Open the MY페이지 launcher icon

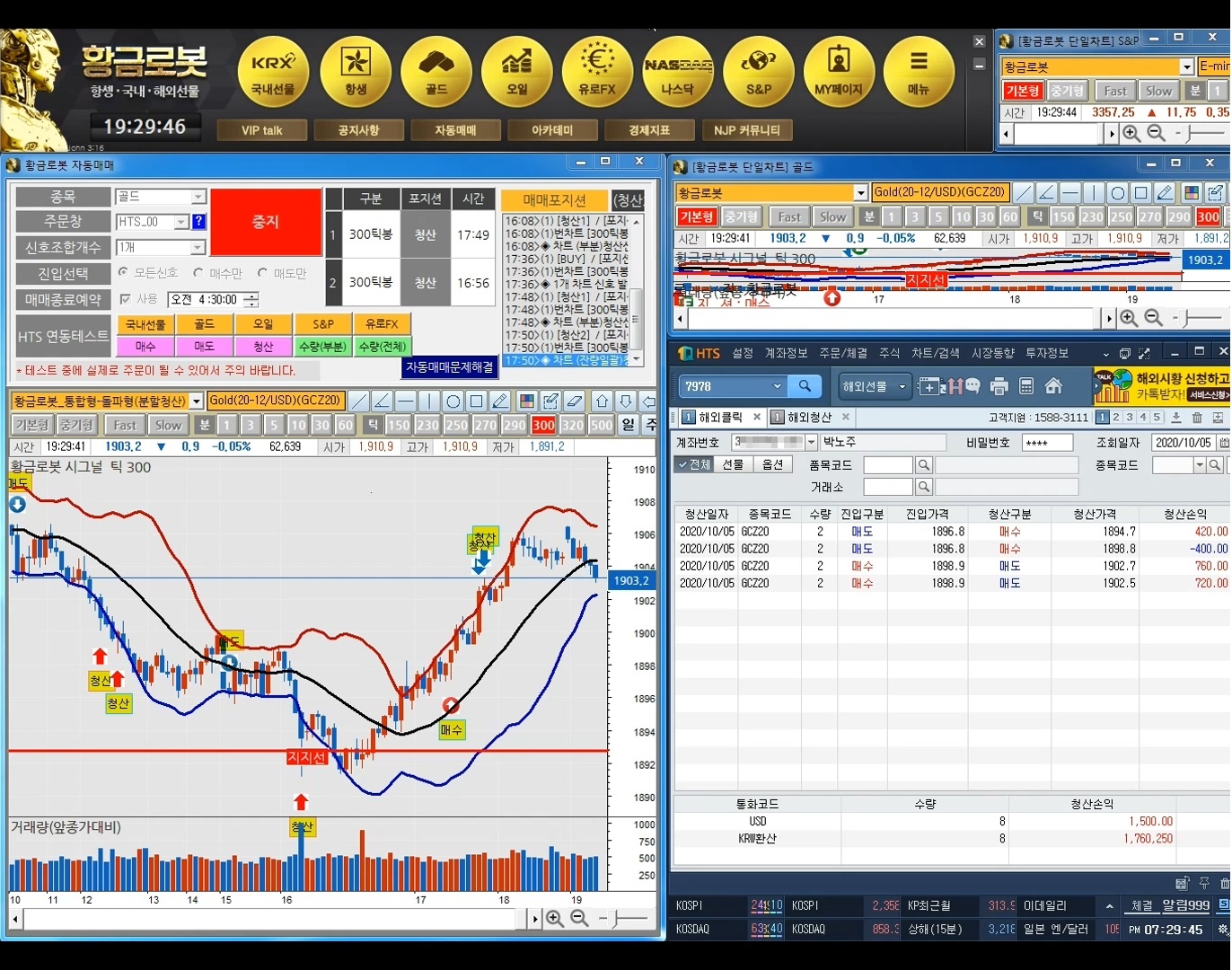pos(839,71)
